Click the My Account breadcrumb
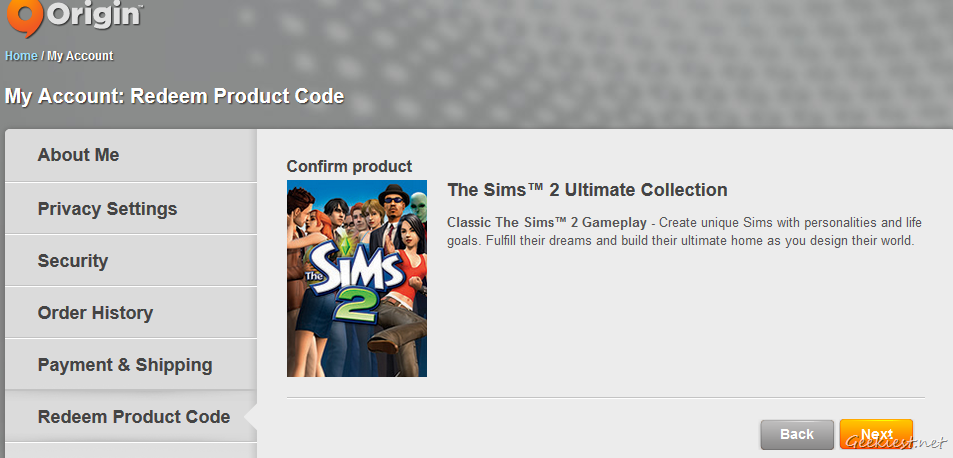The height and width of the screenshot is (458, 953). 80,56
